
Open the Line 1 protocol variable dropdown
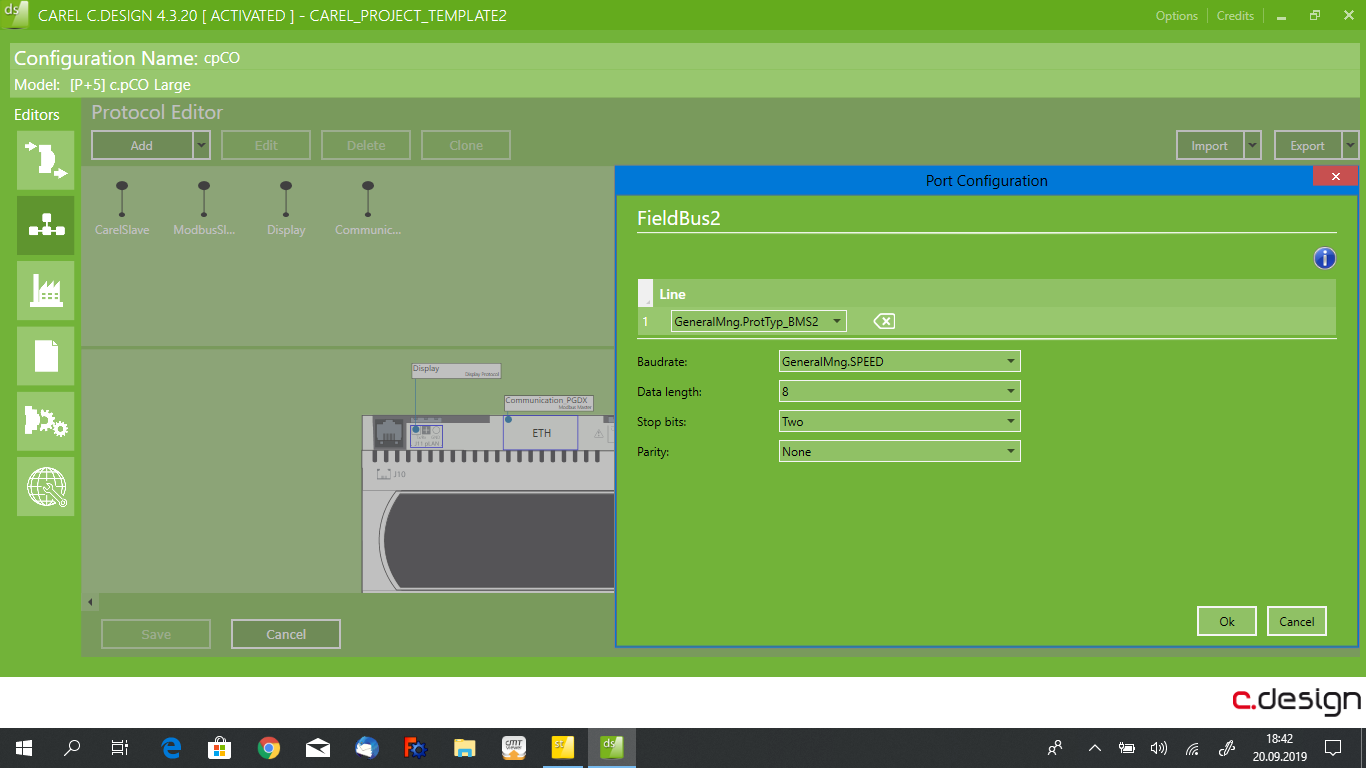pyautogui.click(x=759, y=321)
